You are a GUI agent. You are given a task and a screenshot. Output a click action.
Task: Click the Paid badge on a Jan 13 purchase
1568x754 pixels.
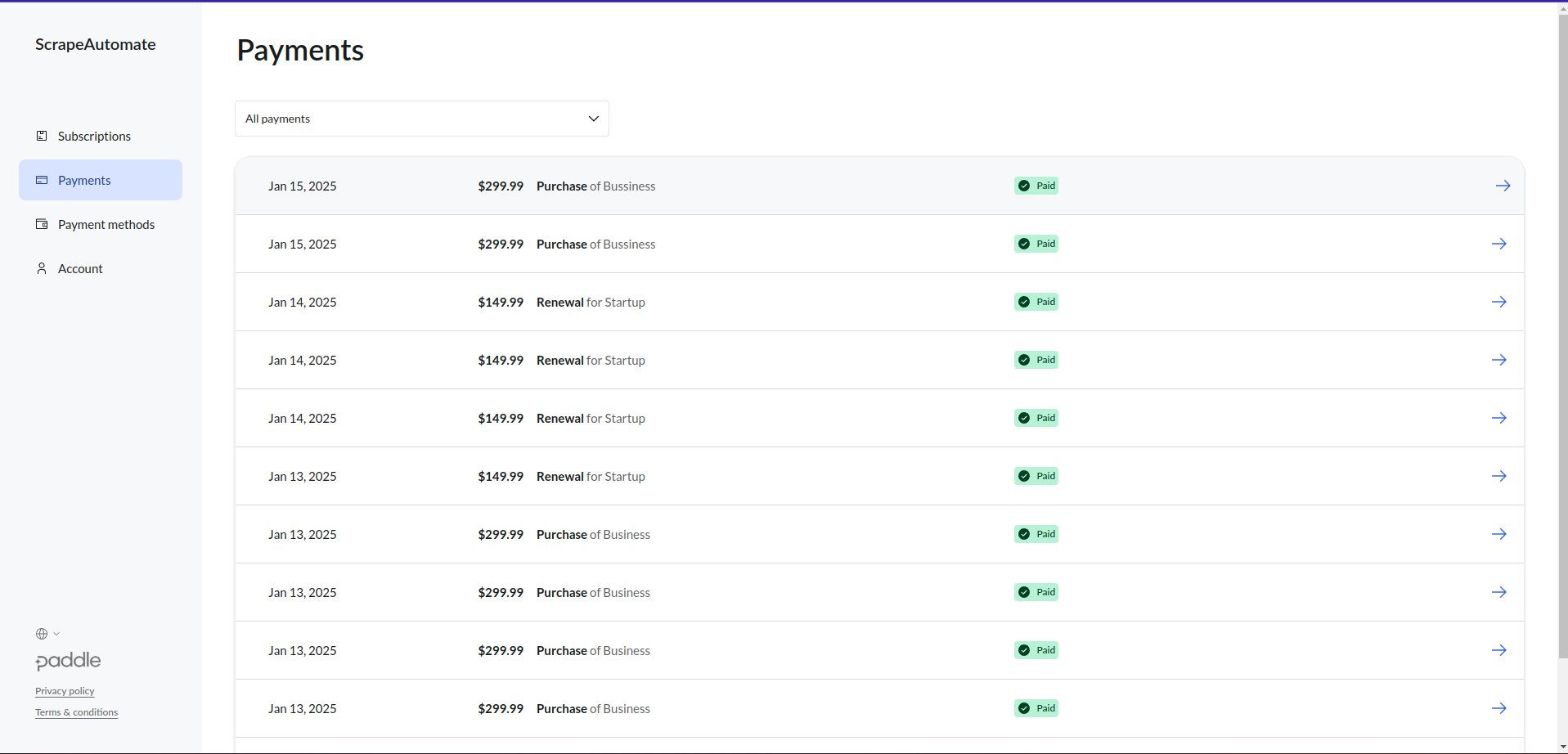point(1036,534)
